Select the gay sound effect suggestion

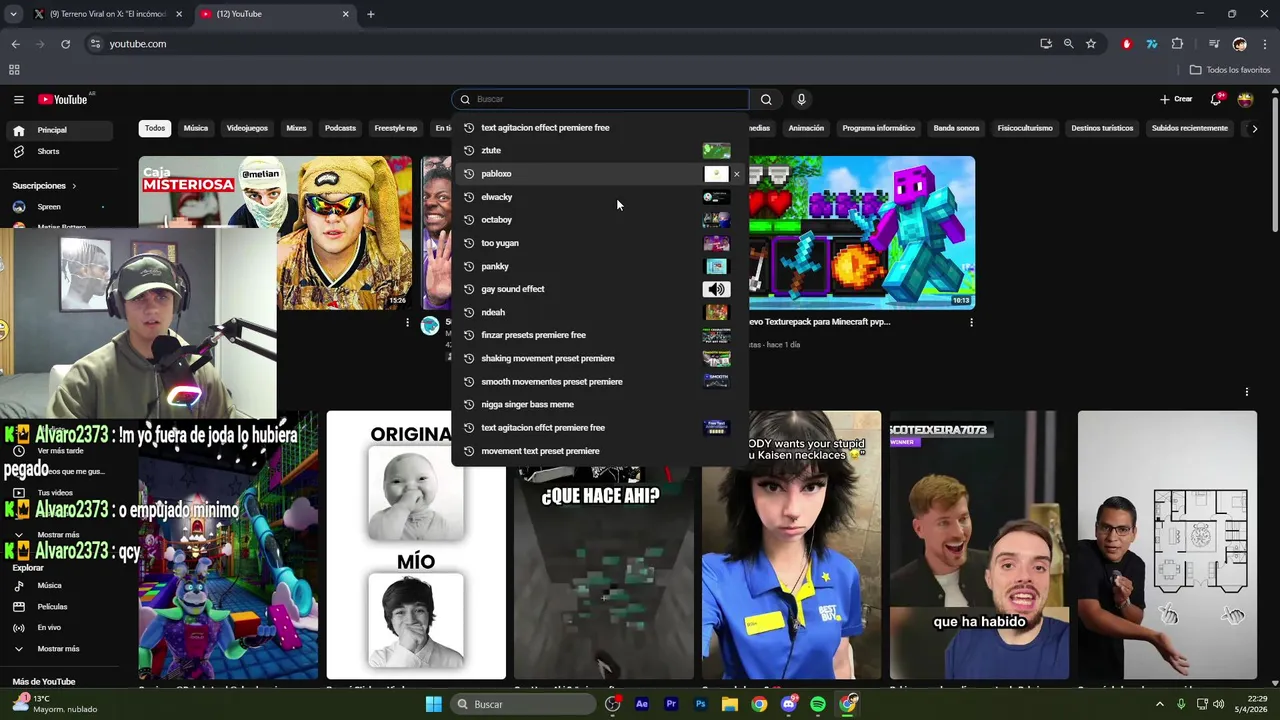click(598, 289)
